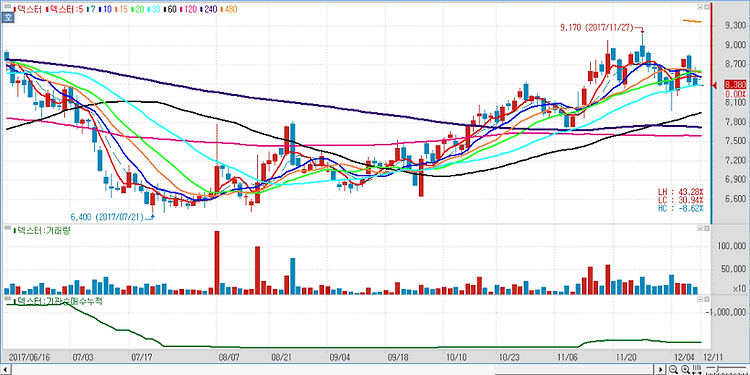
Task: Click the 08/07 date axis label
Action: pyautogui.click(x=229, y=357)
